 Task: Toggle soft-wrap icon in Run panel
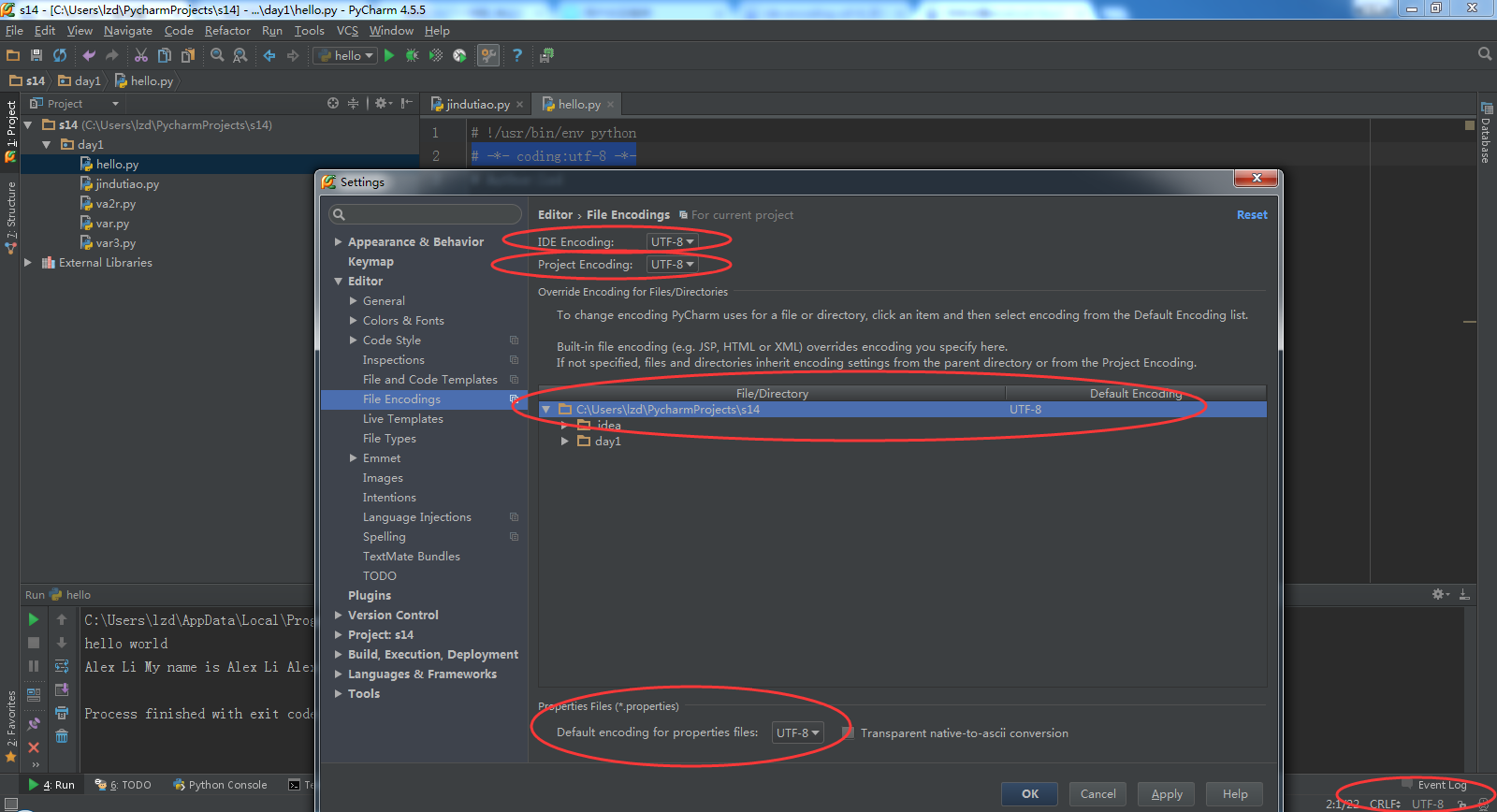pos(62,666)
